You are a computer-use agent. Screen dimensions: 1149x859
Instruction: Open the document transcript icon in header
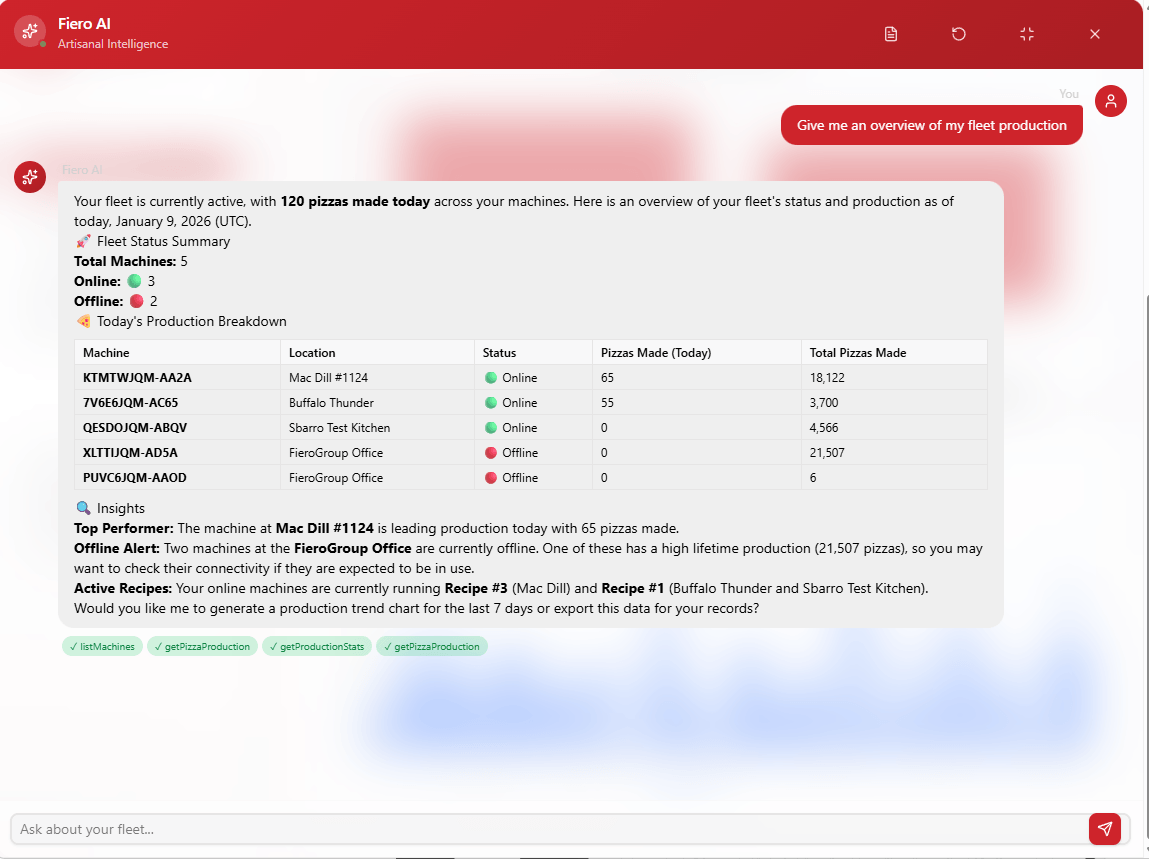[x=891, y=34]
